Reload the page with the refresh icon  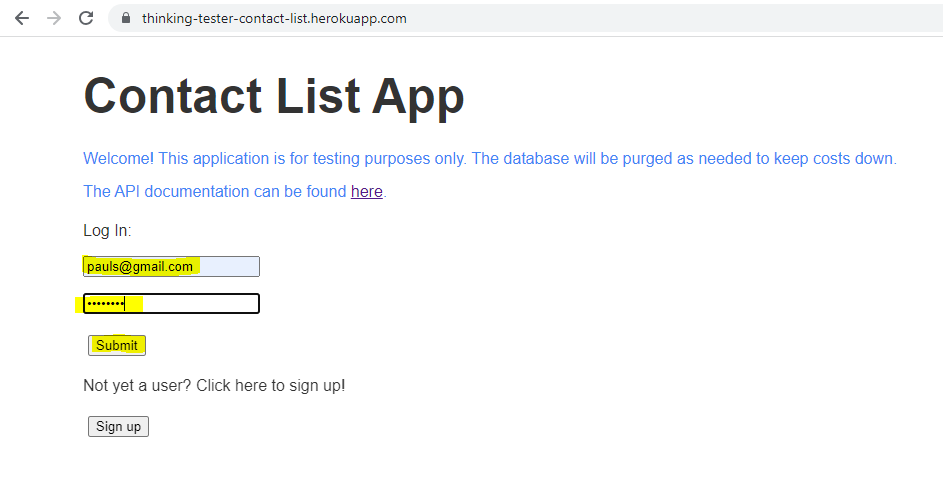click(x=86, y=18)
